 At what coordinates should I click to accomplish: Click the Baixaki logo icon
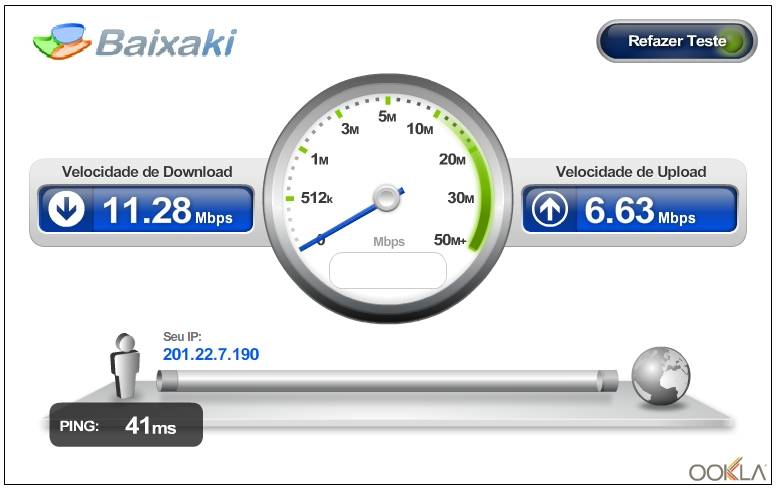[x=62, y=42]
